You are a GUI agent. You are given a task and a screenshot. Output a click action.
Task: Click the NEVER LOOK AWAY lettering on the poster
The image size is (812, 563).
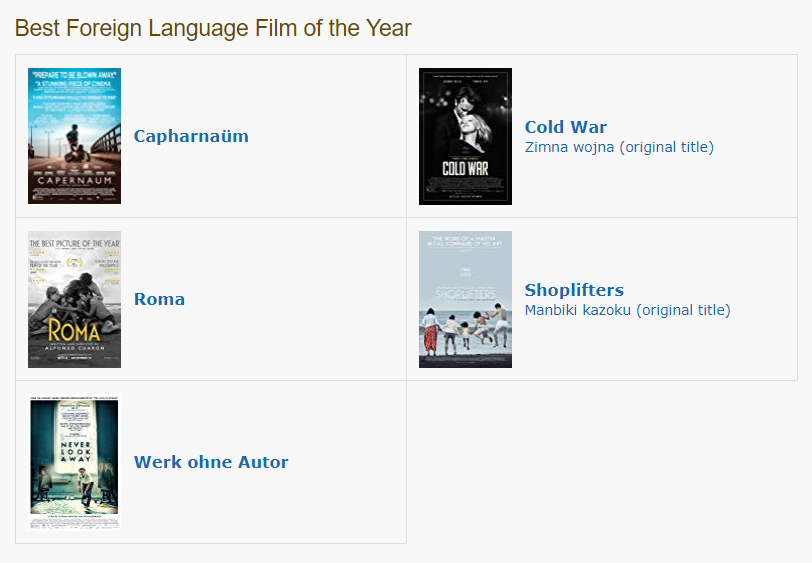tap(76, 452)
